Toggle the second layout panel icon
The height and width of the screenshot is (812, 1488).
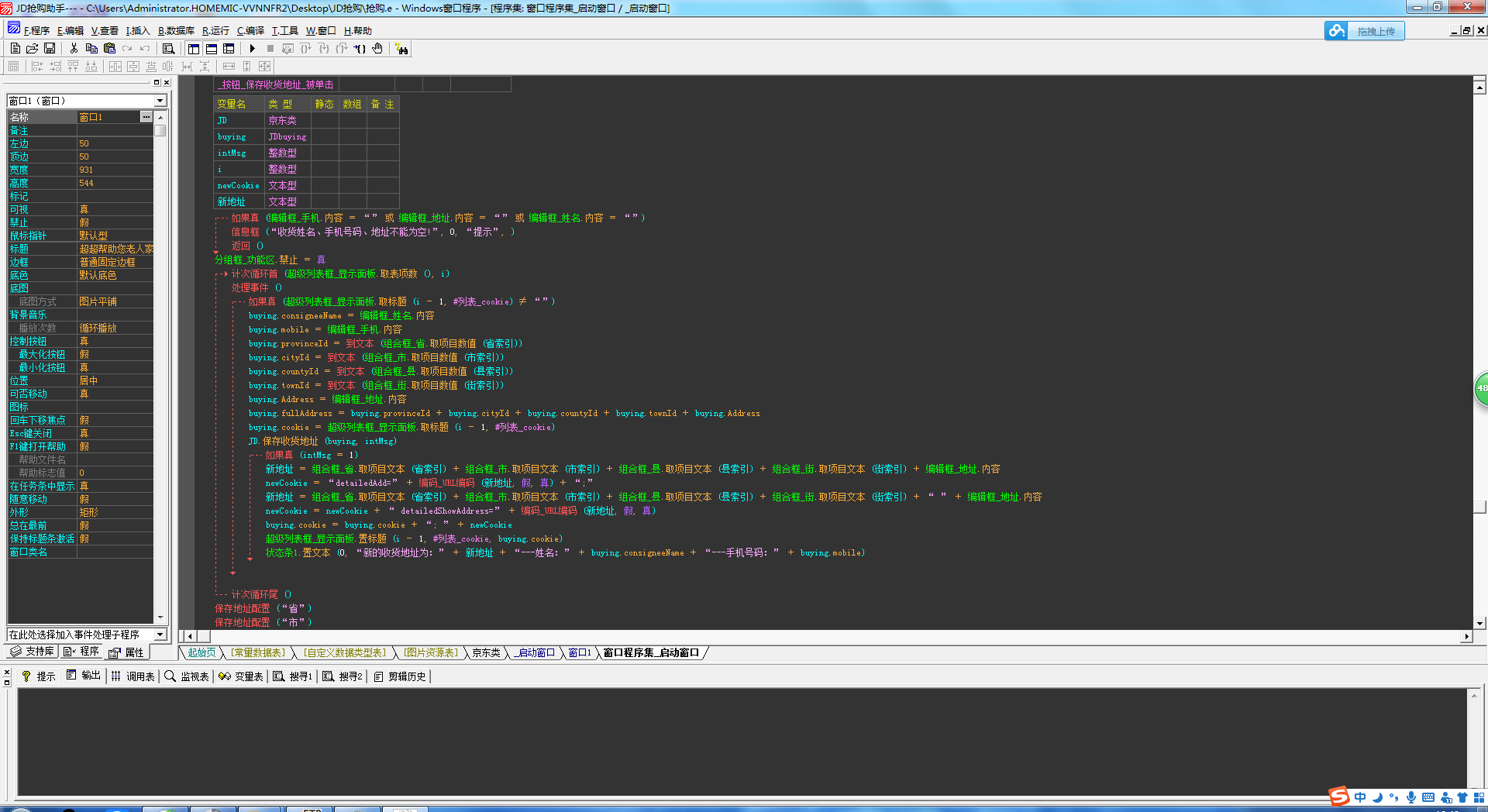pyautogui.click(x=212, y=49)
